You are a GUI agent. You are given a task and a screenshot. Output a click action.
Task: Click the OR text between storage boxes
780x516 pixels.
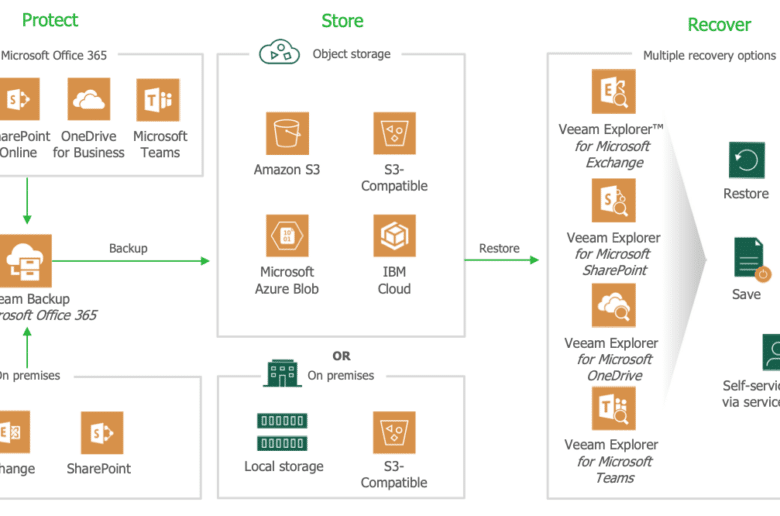[x=341, y=356]
